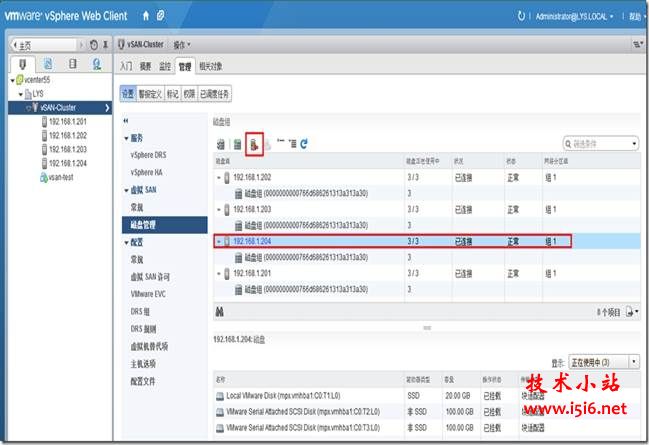The width and height of the screenshot is (649, 445).
Task: Collapse the settings side menu with double arrow
Action: 126,121
